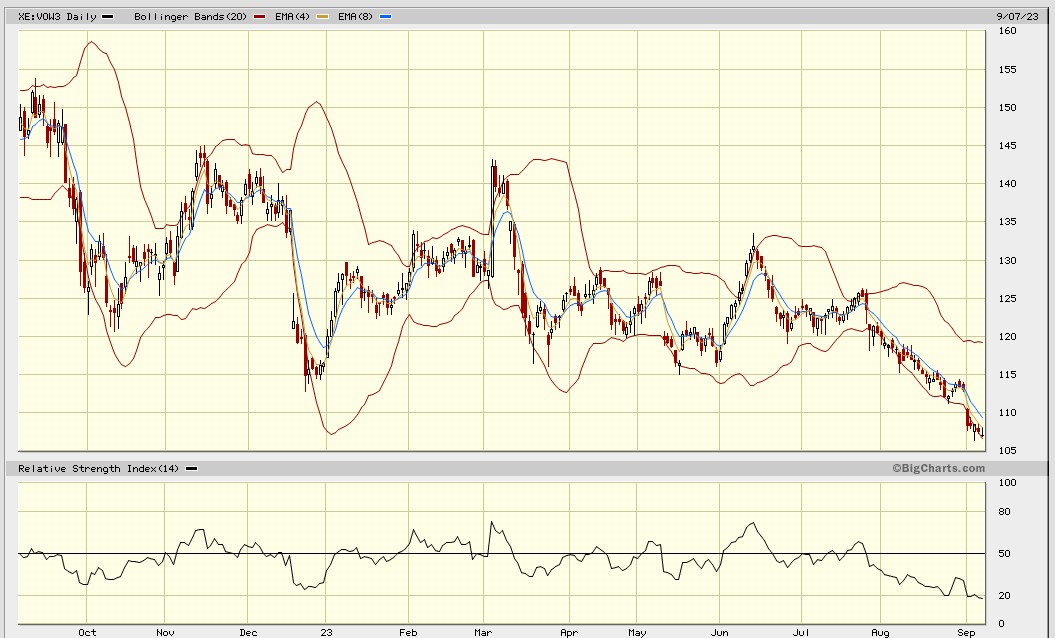
Task: Select the Bollinger Bands(20) legend entry
Action: click(x=190, y=15)
